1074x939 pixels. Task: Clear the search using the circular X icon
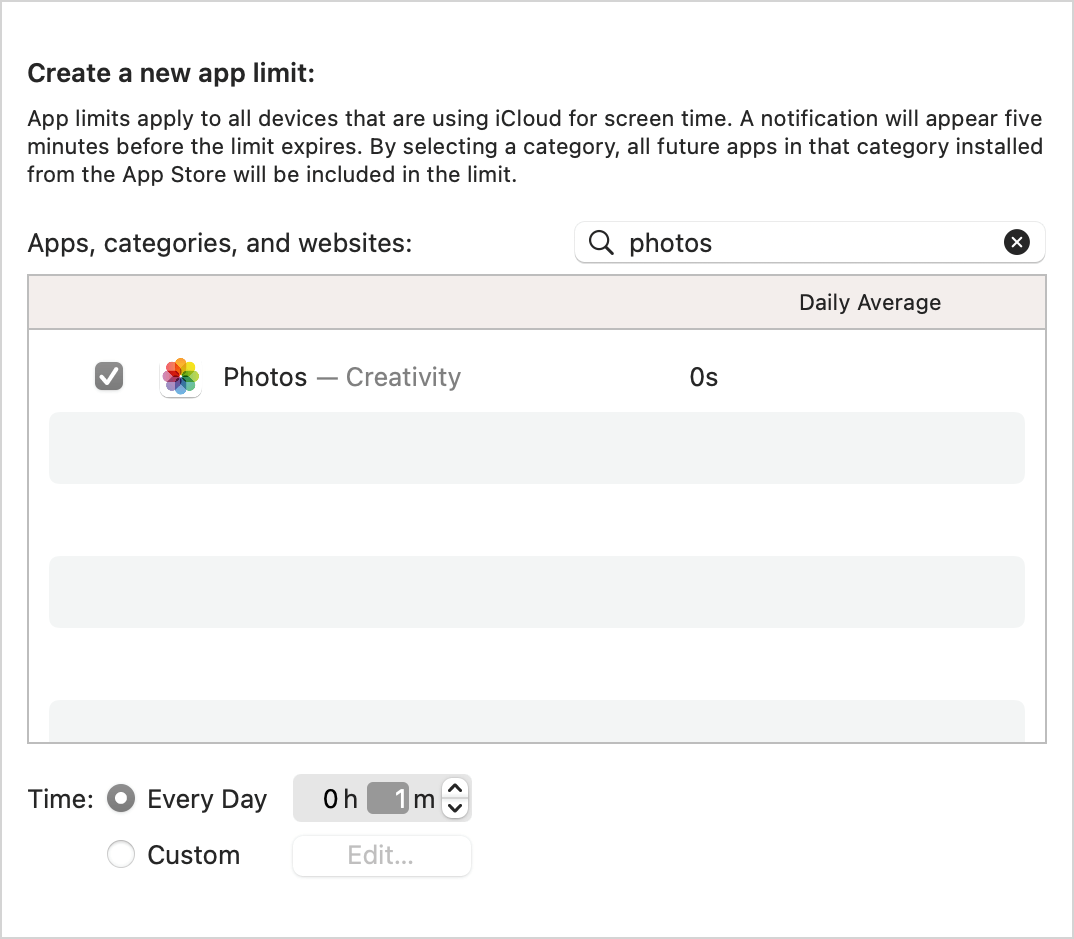1017,242
